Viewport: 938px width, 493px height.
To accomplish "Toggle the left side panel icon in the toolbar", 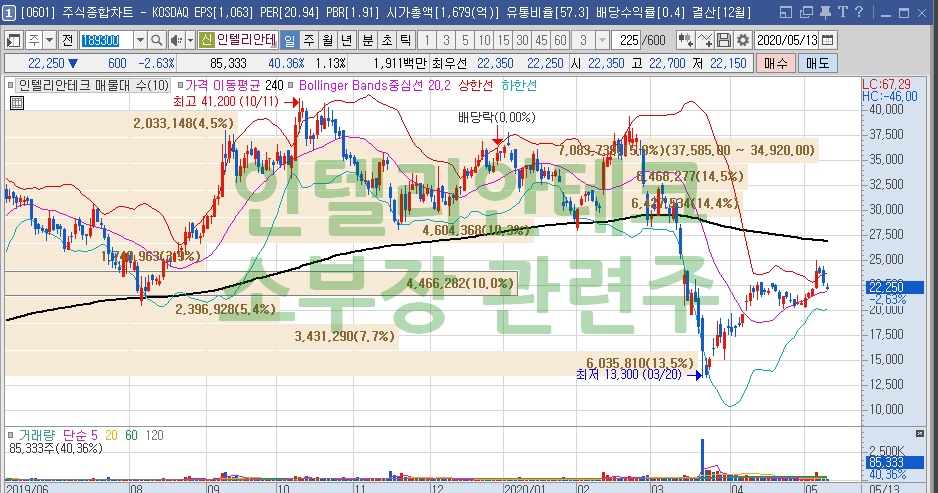I will coord(13,40).
